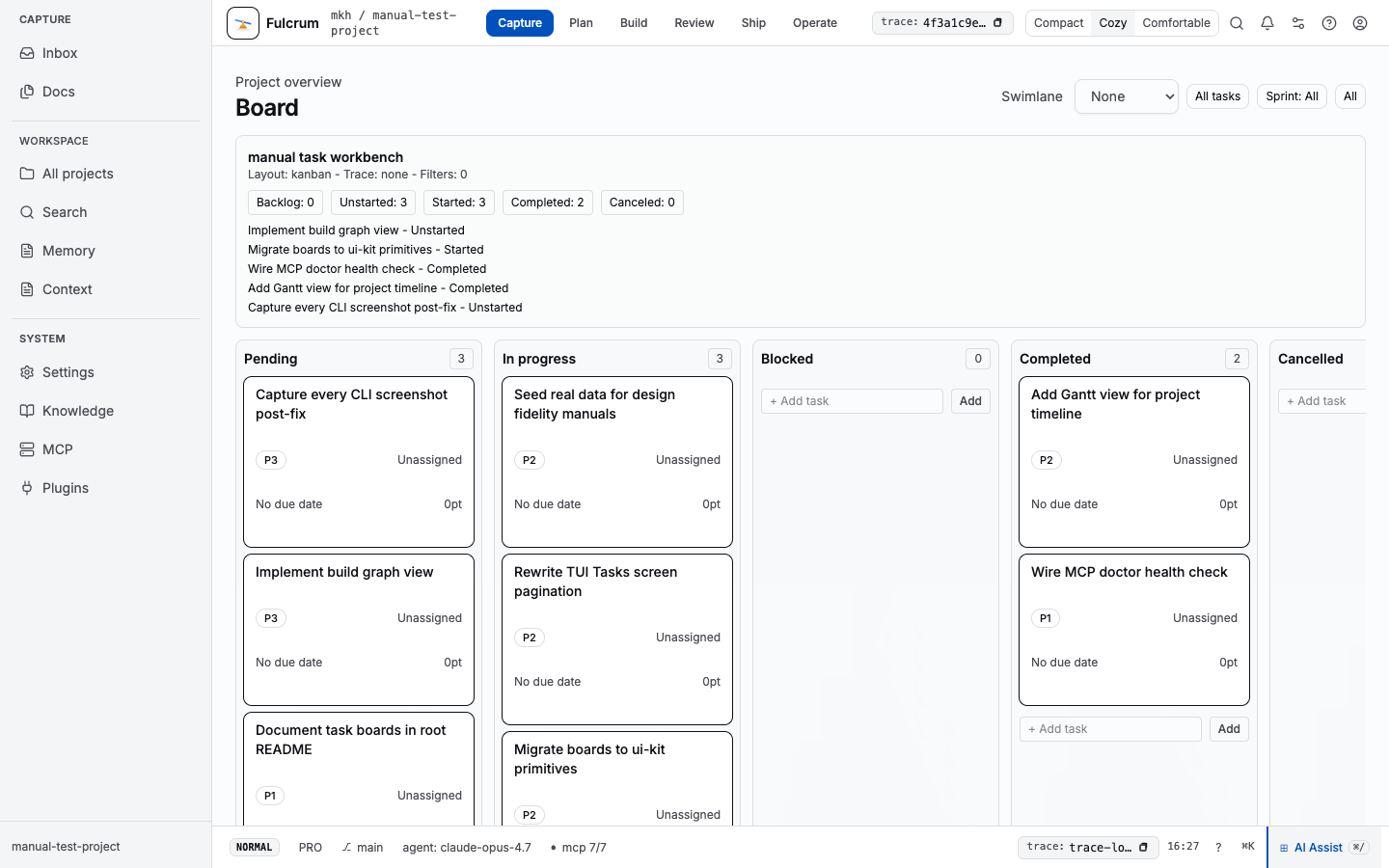Click Add button in Completed column

pyautogui.click(x=1229, y=729)
